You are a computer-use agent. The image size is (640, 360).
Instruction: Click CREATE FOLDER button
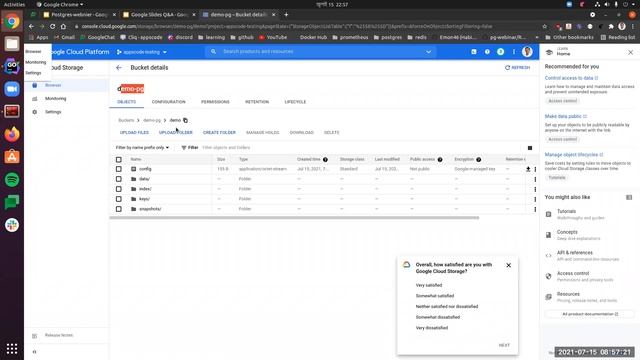pyautogui.click(x=219, y=133)
